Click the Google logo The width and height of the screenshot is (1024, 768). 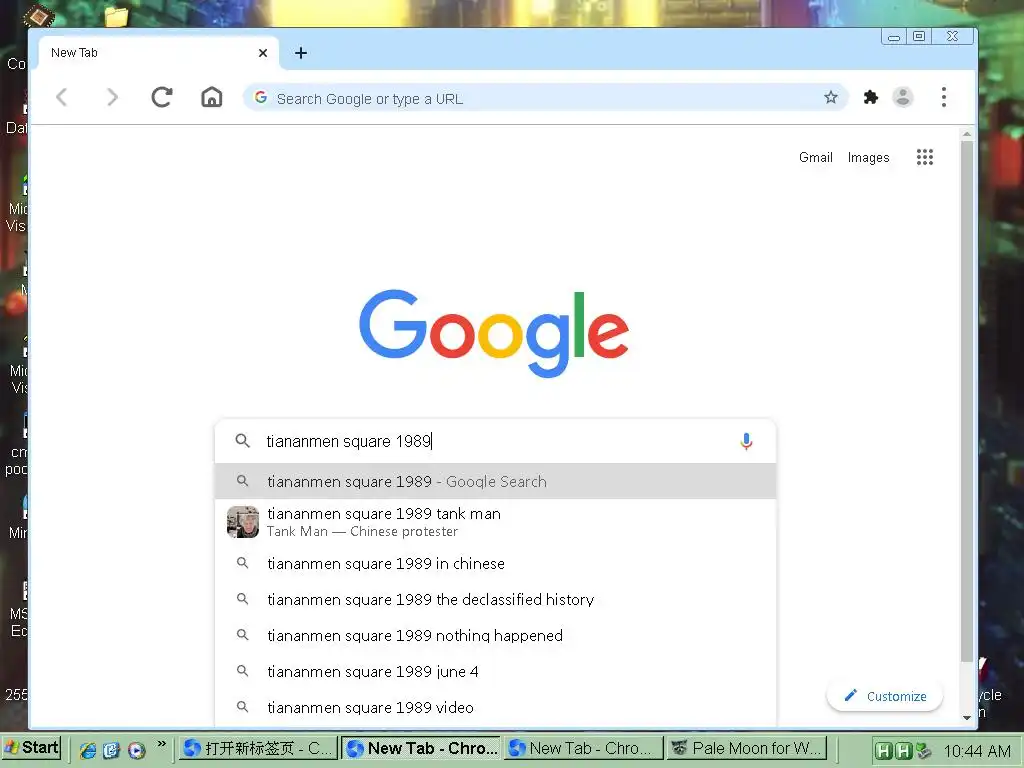click(x=494, y=334)
